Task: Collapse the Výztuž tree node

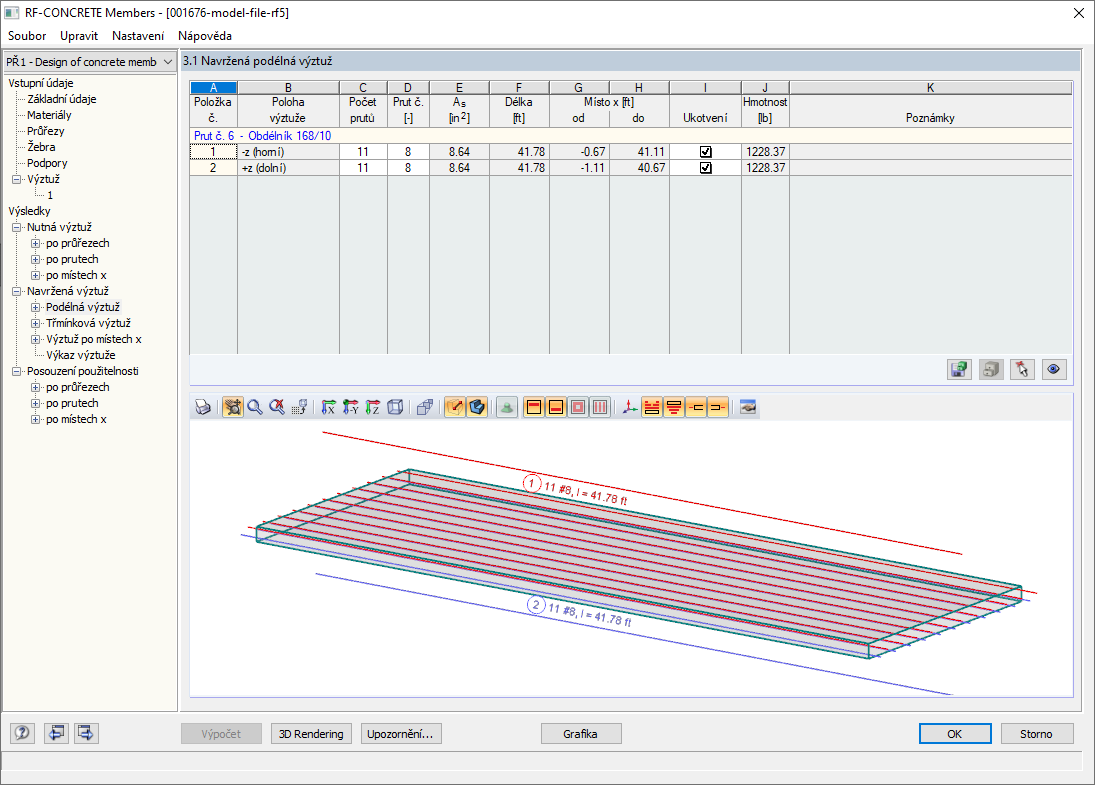Action: (16, 179)
